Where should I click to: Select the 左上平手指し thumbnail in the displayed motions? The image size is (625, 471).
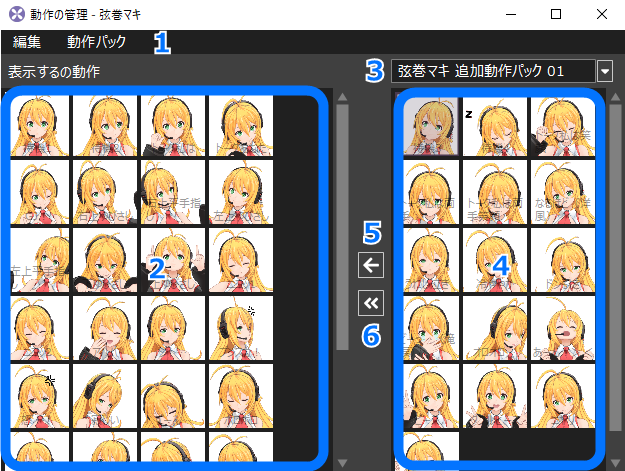click(39, 260)
